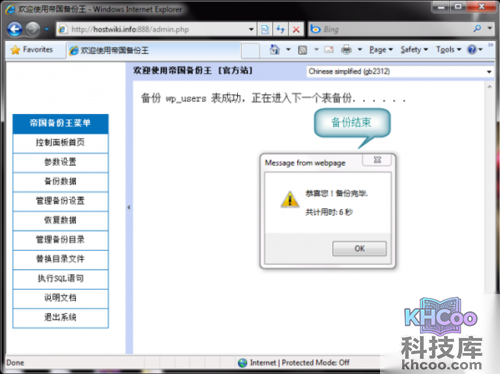This screenshot has width=500, height=374.
Task: Expand the Home dropdown arrow
Action: 288,50
